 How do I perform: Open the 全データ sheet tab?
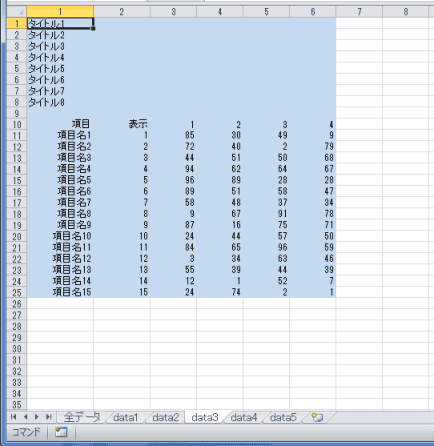(82, 417)
